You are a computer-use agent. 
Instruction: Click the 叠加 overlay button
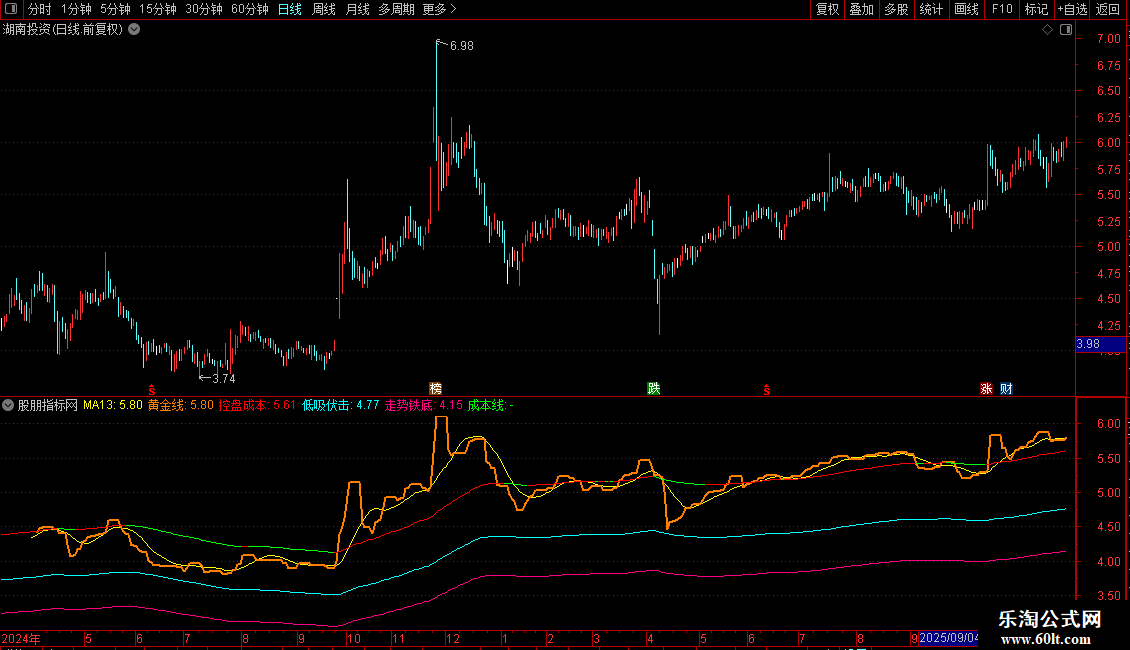click(862, 9)
